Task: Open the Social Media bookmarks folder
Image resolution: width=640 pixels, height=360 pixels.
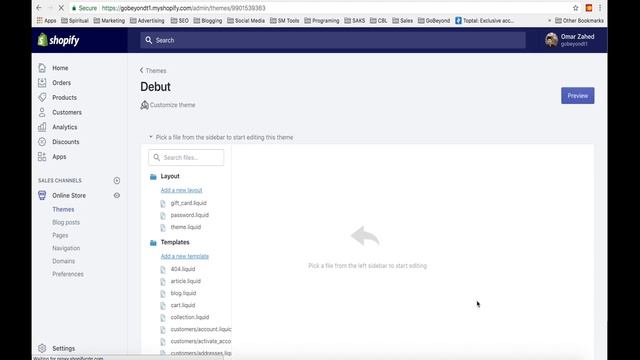Action: 246,20
